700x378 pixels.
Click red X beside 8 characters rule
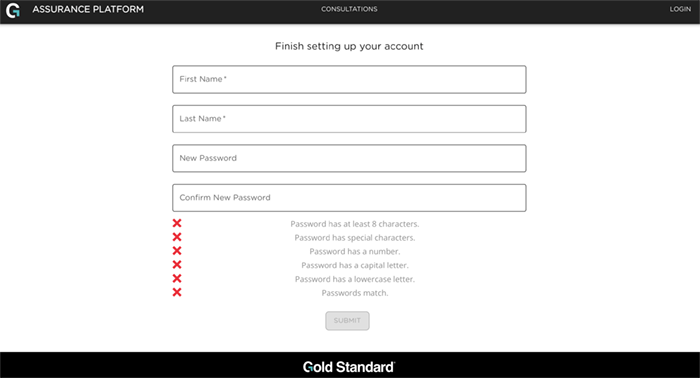coord(177,223)
